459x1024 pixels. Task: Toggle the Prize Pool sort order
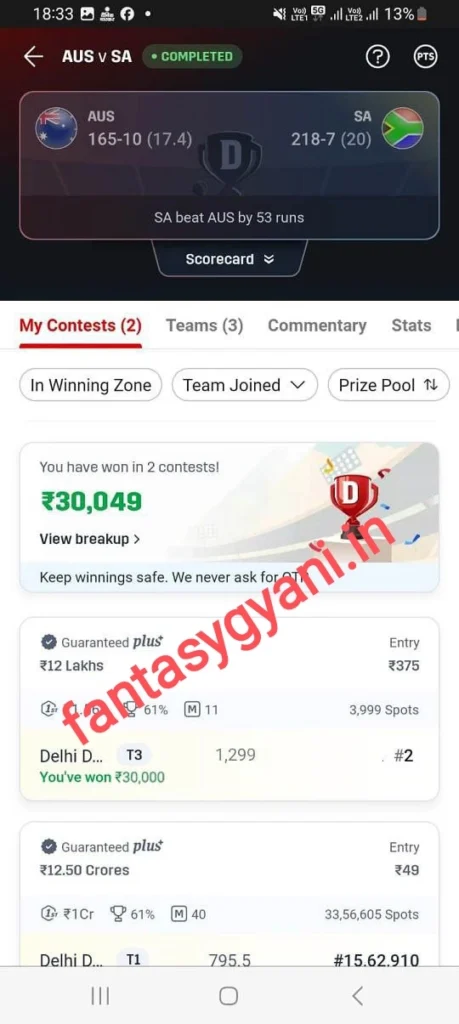pos(388,385)
